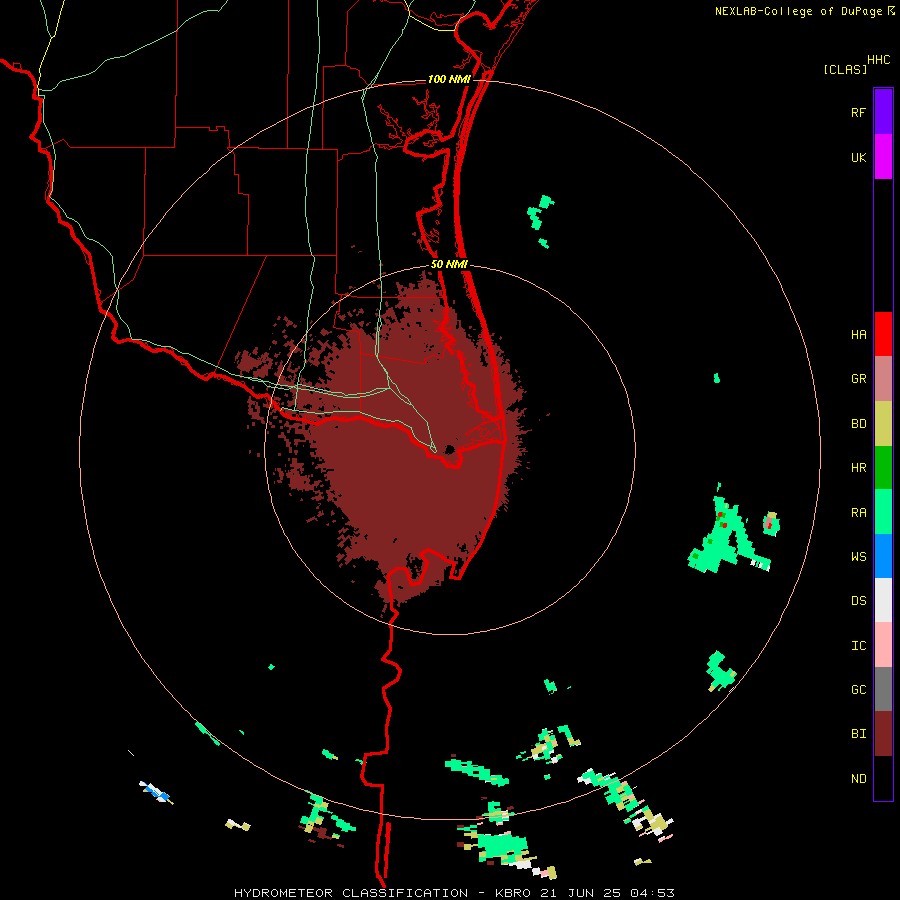The height and width of the screenshot is (900, 900).
Task: Click the IC light pink legend swatch
Action: [x=883, y=645]
